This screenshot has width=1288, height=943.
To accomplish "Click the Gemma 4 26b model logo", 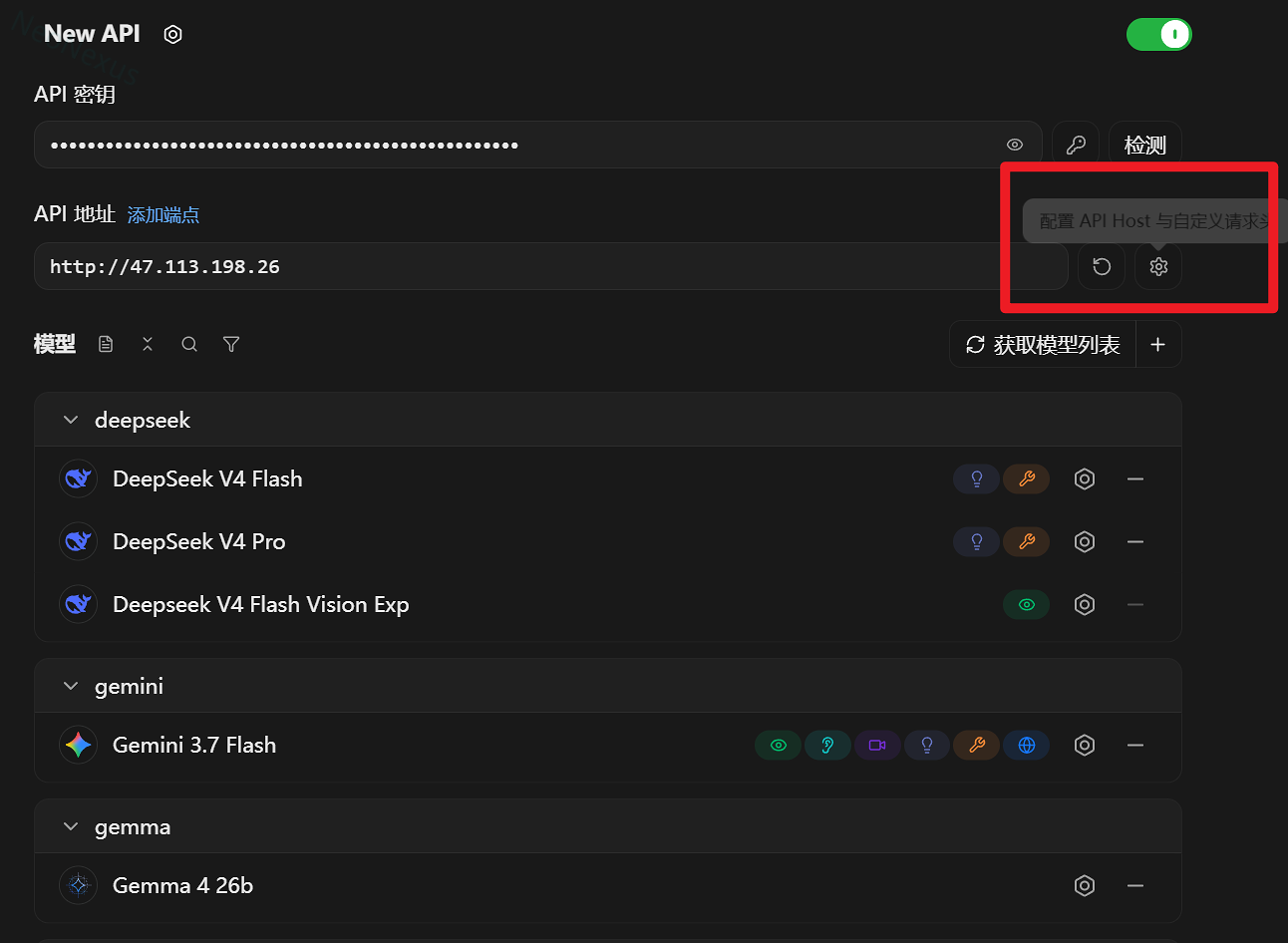I will click(x=78, y=885).
